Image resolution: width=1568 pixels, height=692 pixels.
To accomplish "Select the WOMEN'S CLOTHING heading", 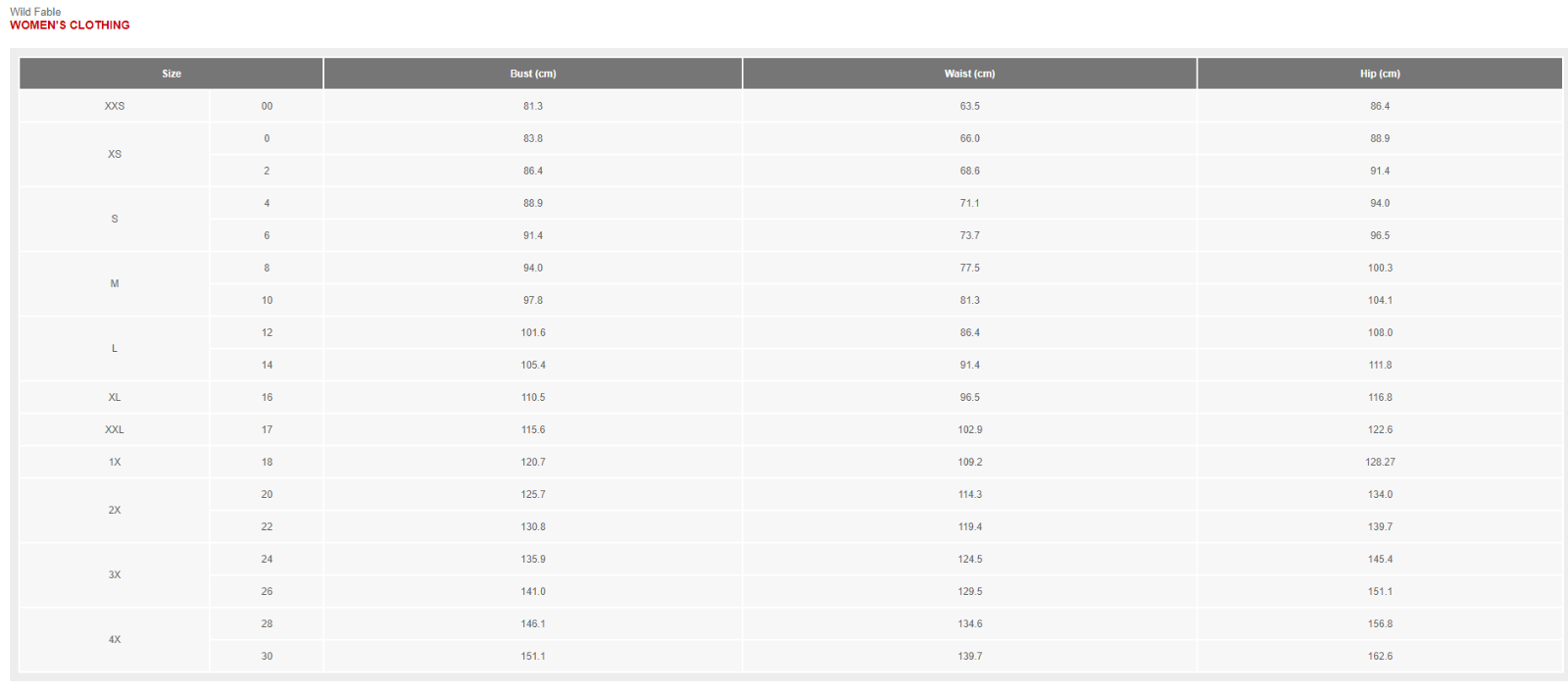I will [70, 25].
